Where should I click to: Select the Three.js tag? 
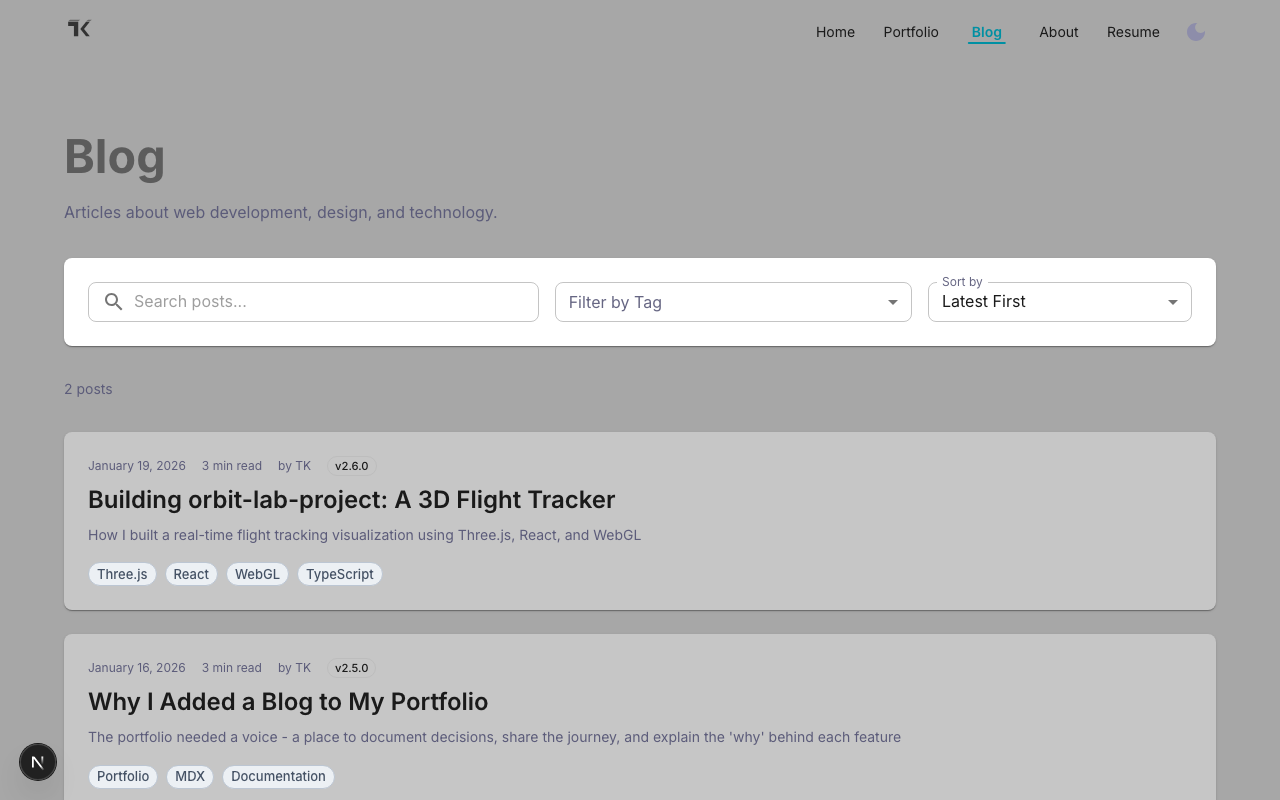click(x=122, y=574)
